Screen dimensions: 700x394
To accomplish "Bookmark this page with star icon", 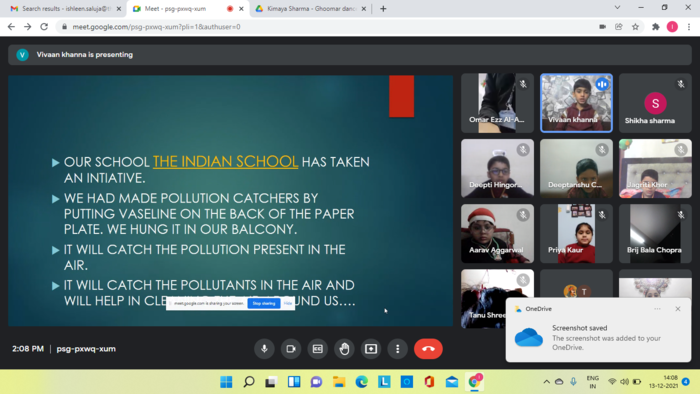I will click(635, 27).
